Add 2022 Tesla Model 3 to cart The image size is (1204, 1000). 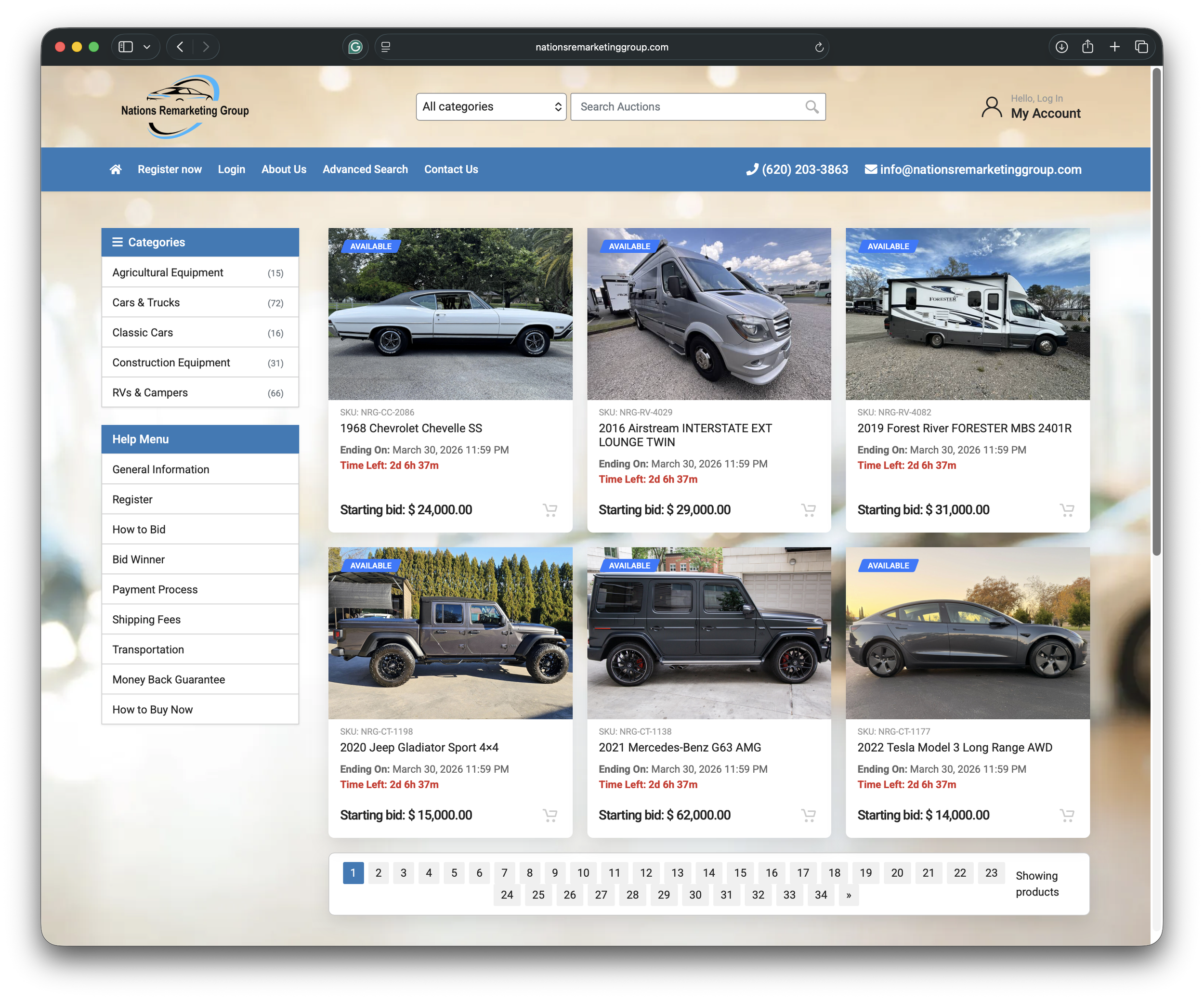[1067, 815]
